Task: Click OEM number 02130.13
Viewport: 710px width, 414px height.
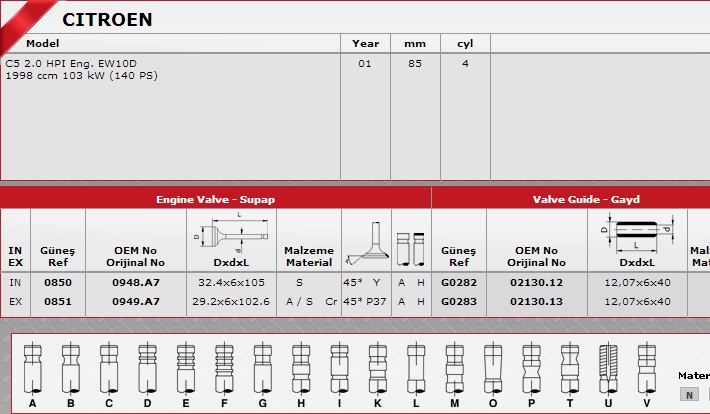Action: [x=536, y=301]
